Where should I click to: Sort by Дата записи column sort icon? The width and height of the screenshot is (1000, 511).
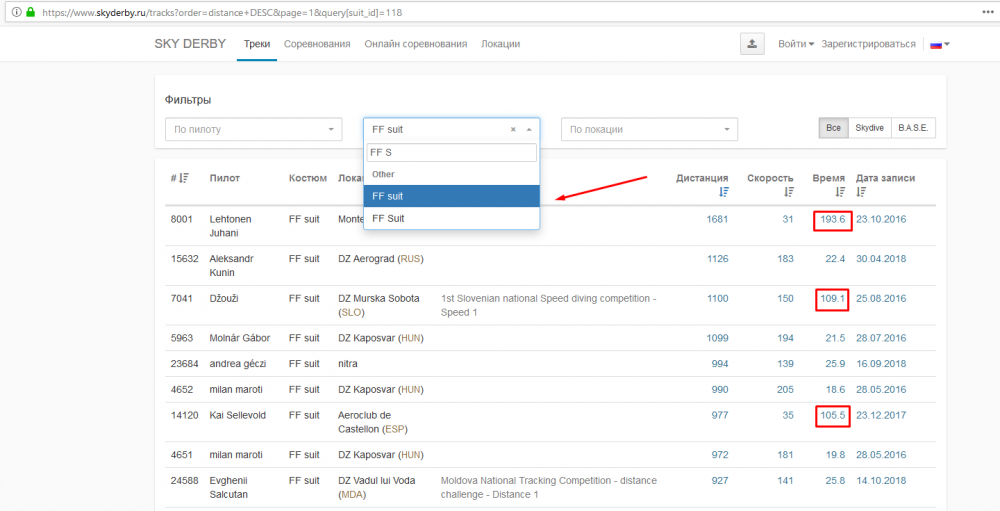click(x=861, y=191)
